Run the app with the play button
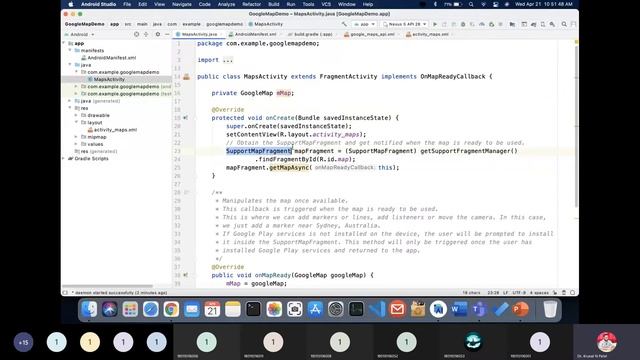Viewport: 640px width, 360px height. click(435, 24)
